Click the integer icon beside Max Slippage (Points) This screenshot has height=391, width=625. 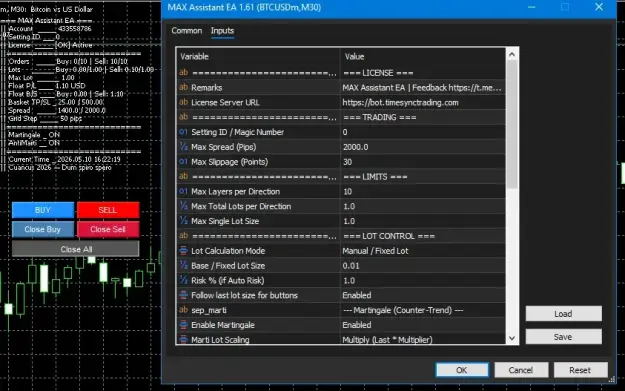pyautogui.click(x=183, y=161)
